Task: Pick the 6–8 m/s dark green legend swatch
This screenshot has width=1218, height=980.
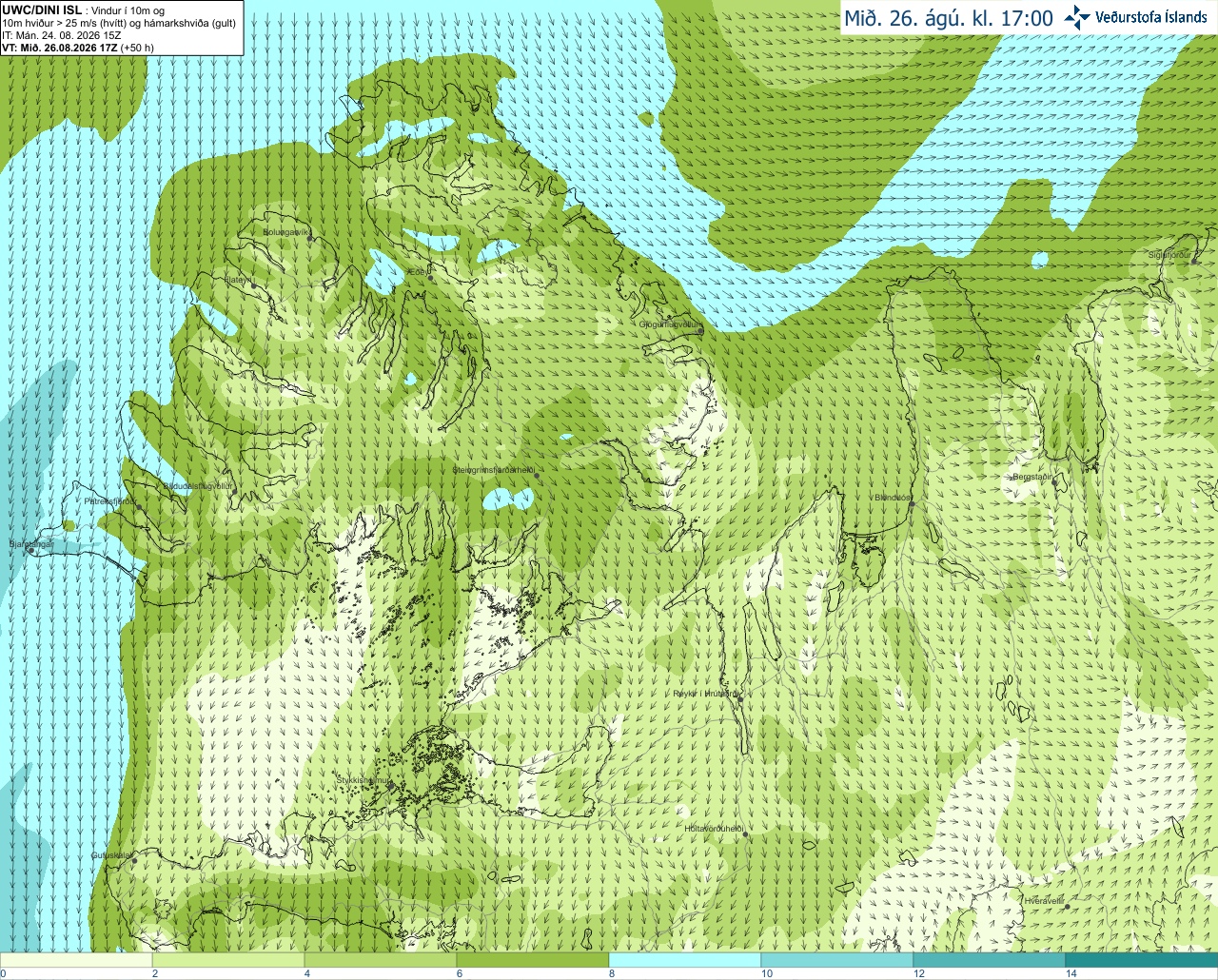Action: click(533, 960)
